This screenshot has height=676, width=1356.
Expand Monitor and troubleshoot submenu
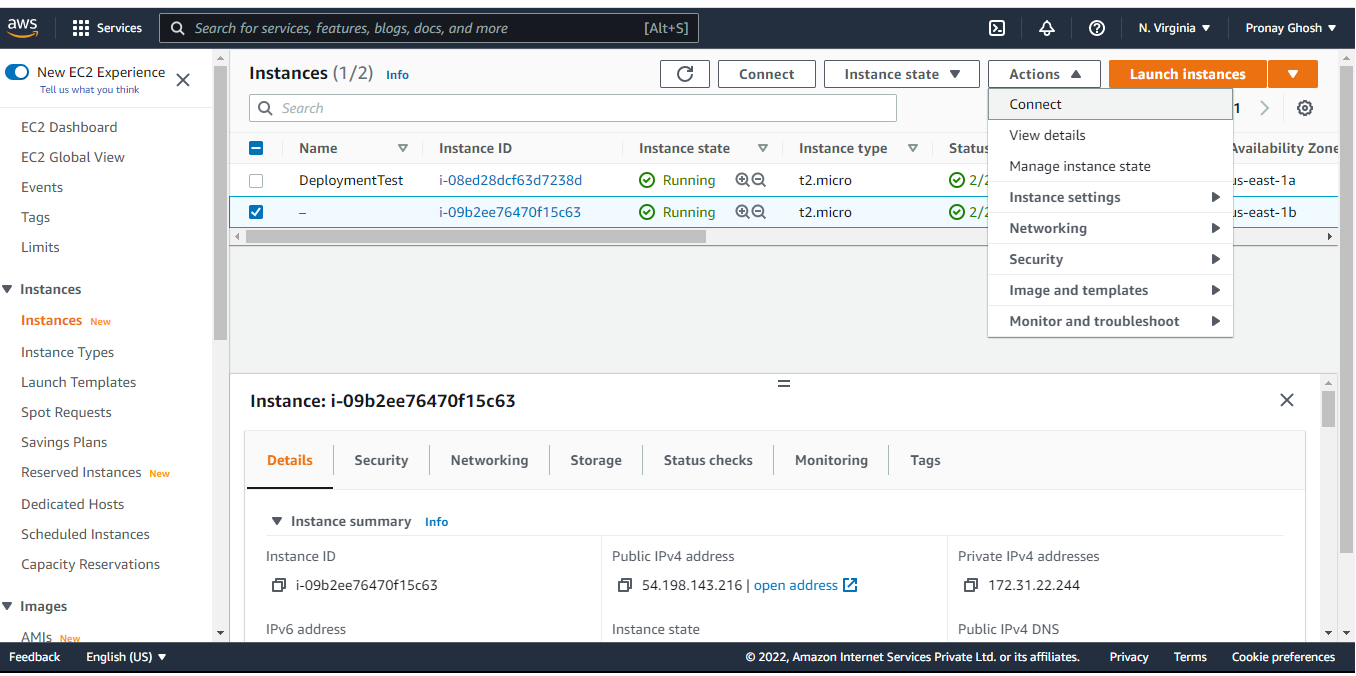pos(1110,321)
